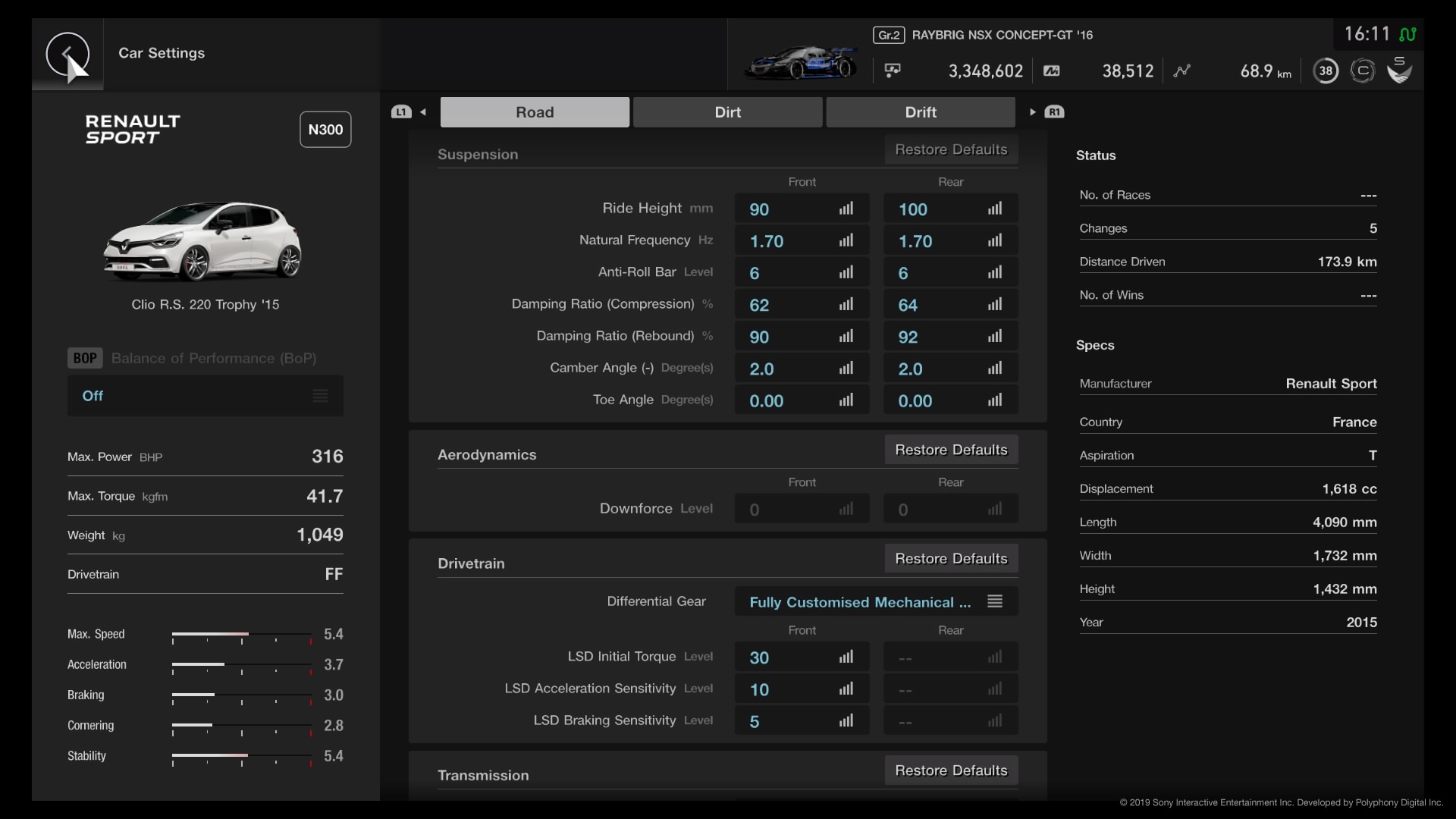Open rear Anti-Roll Bar bars icon
The height and width of the screenshot is (819, 1456).
(x=995, y=272)
